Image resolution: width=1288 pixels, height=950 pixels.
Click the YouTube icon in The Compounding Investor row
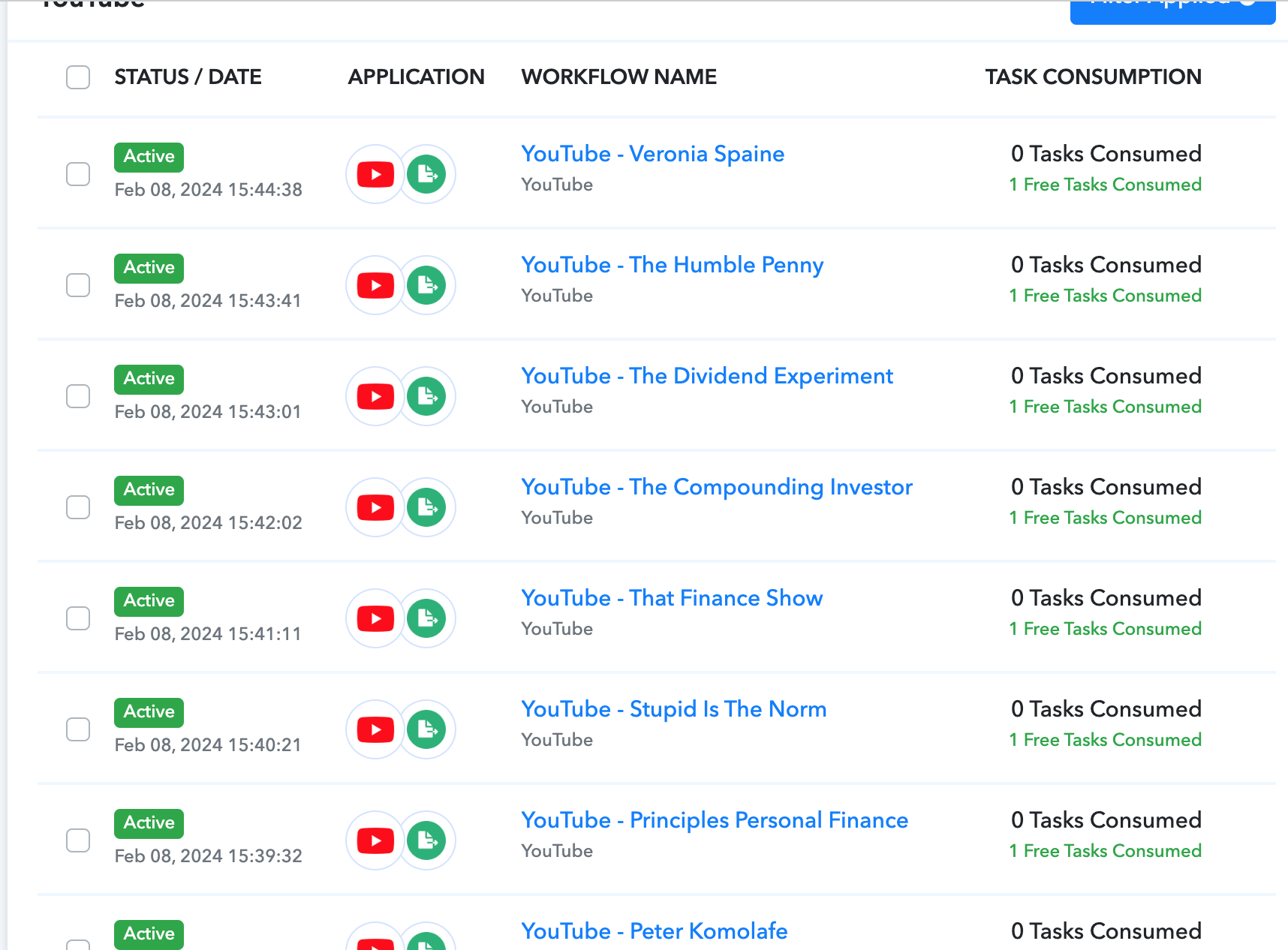pyautogui.click(x=375, y=507)
